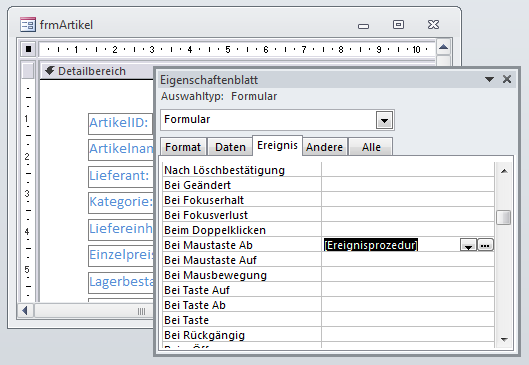Close the frmArtikel window
The height and width of the screenshot is (365, 529).
pyautogui.click(x=434, y=24)
